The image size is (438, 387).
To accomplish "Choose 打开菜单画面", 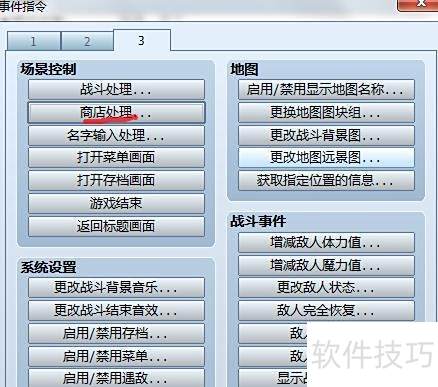I will pyautogui.click(x=116, y=158).
